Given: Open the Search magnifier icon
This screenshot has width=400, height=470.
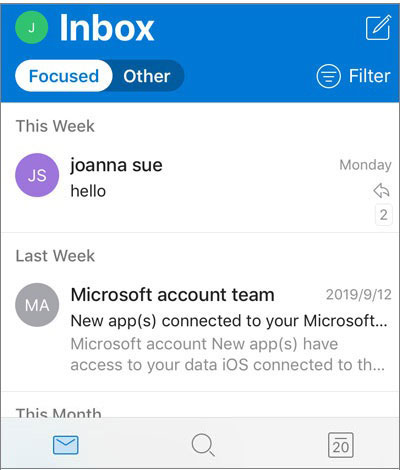Looking at the screenshot, I should (203, 445).
